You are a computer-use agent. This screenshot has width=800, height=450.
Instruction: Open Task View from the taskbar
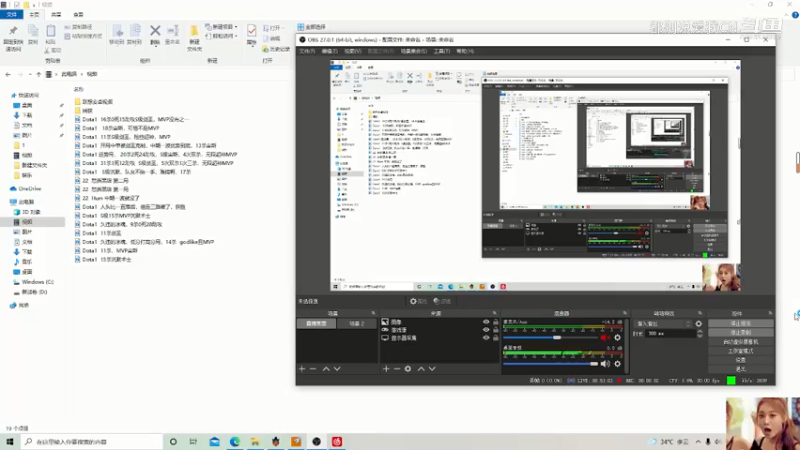[x=193, y=441]
